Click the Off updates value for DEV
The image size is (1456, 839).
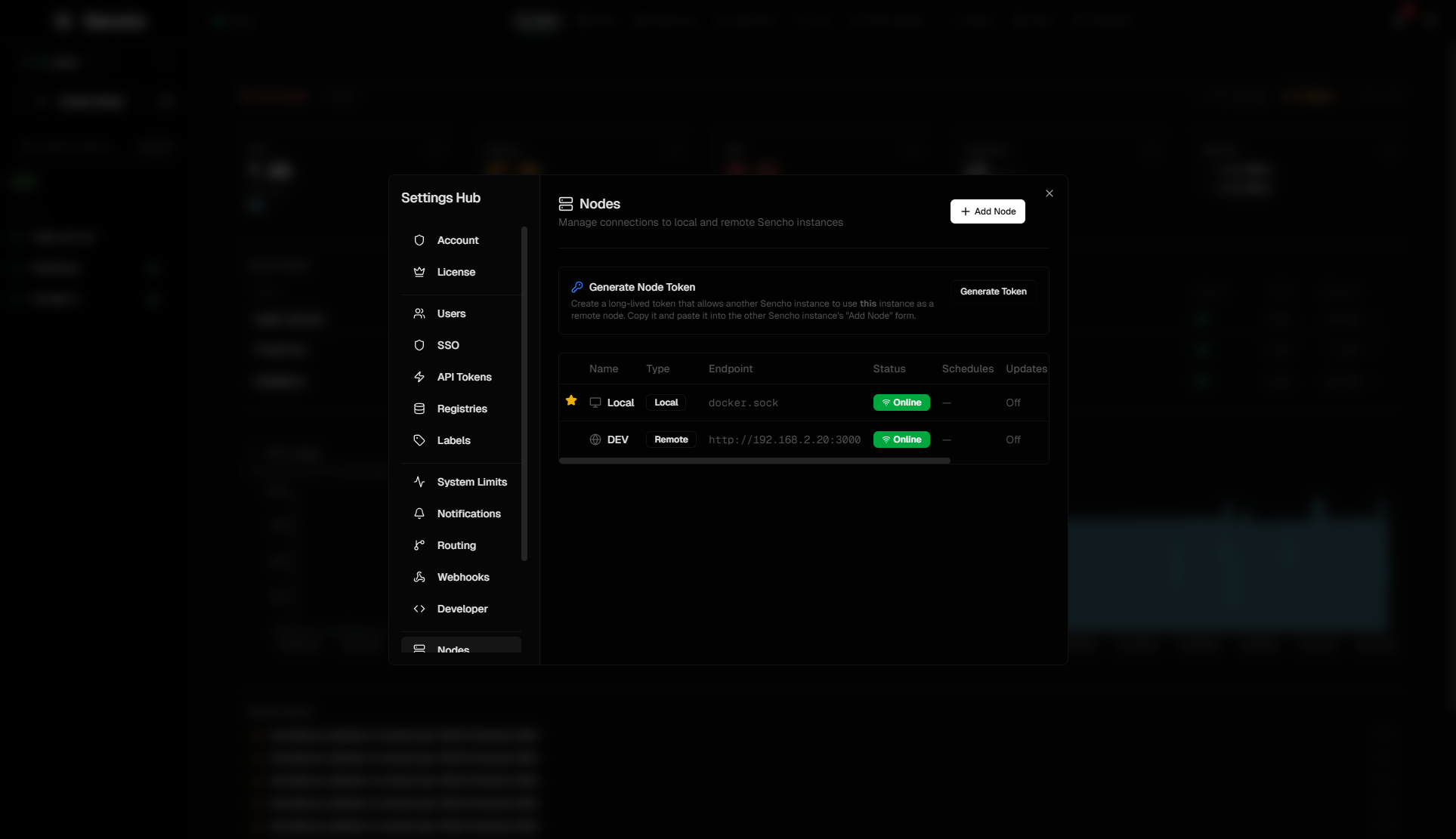(1013, 440)
